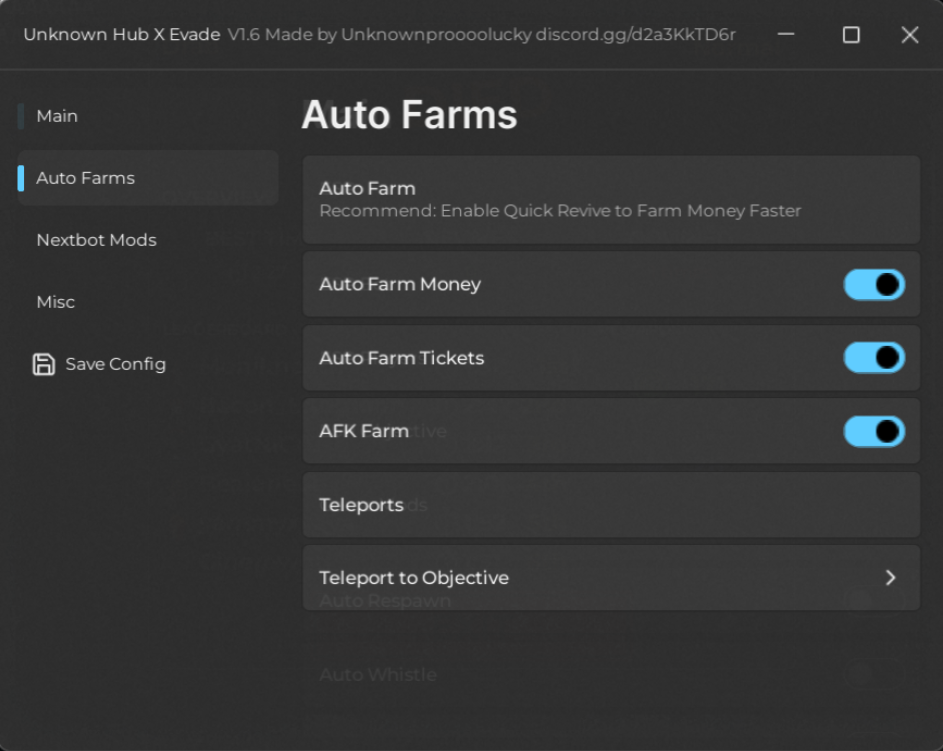Maximize the Unknown Hub window
943x751 pixels.
coord(851,35)
